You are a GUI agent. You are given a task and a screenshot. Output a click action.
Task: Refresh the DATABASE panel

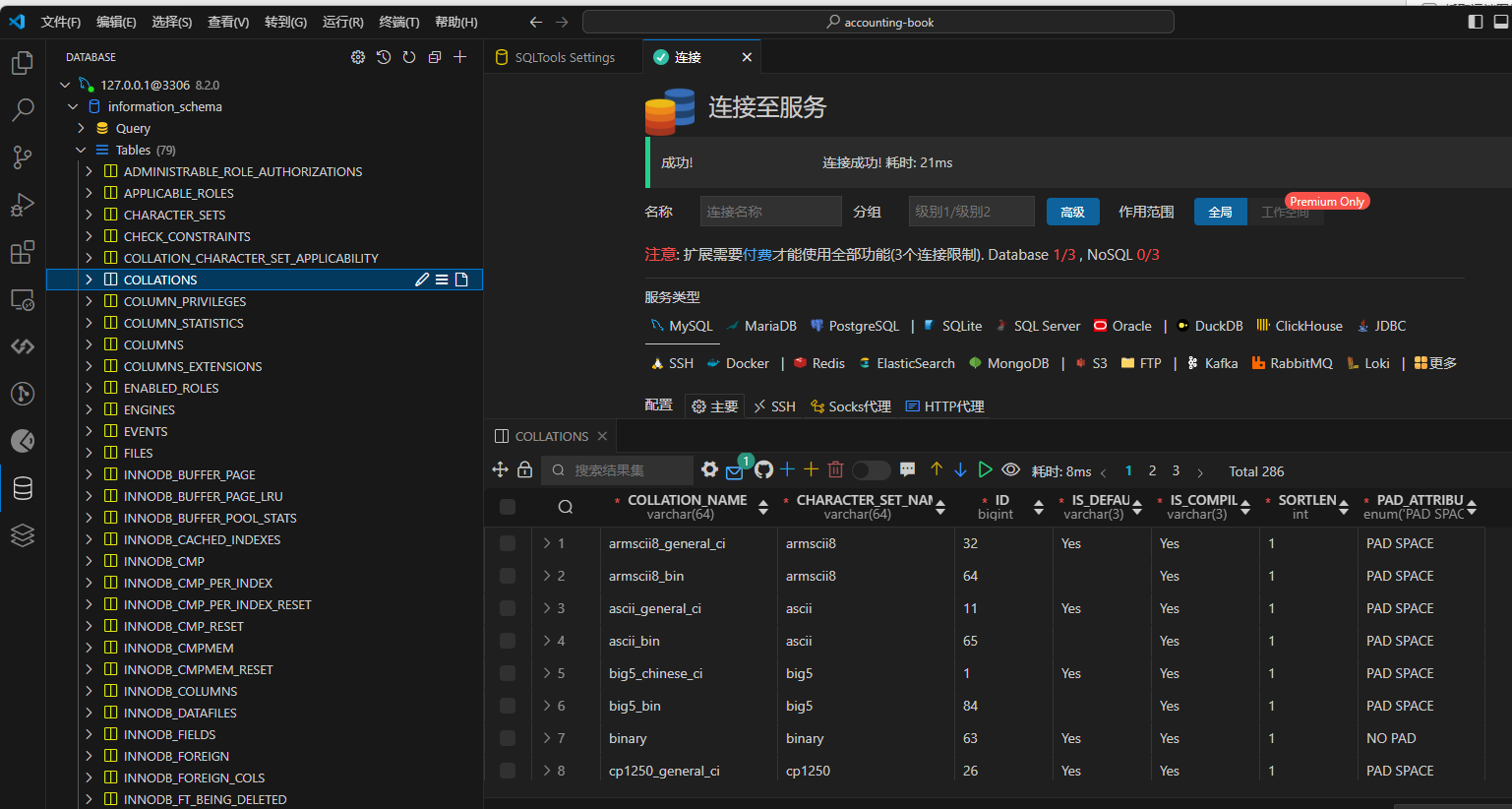(409, 57)
